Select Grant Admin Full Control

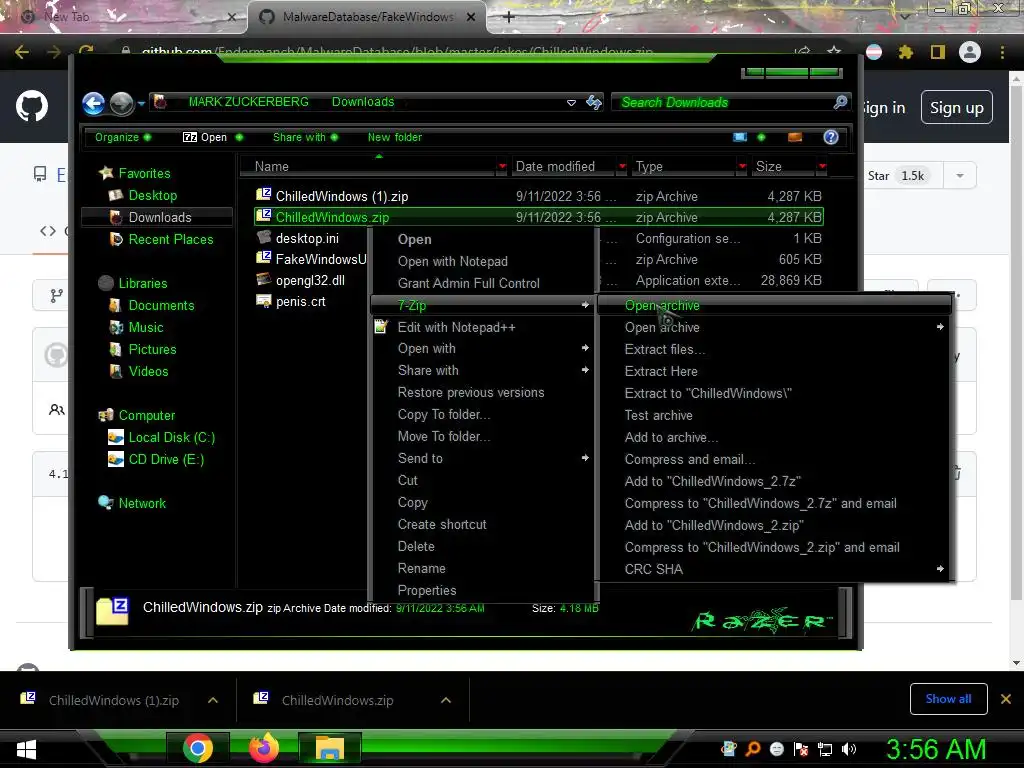[x=482, y=283]
